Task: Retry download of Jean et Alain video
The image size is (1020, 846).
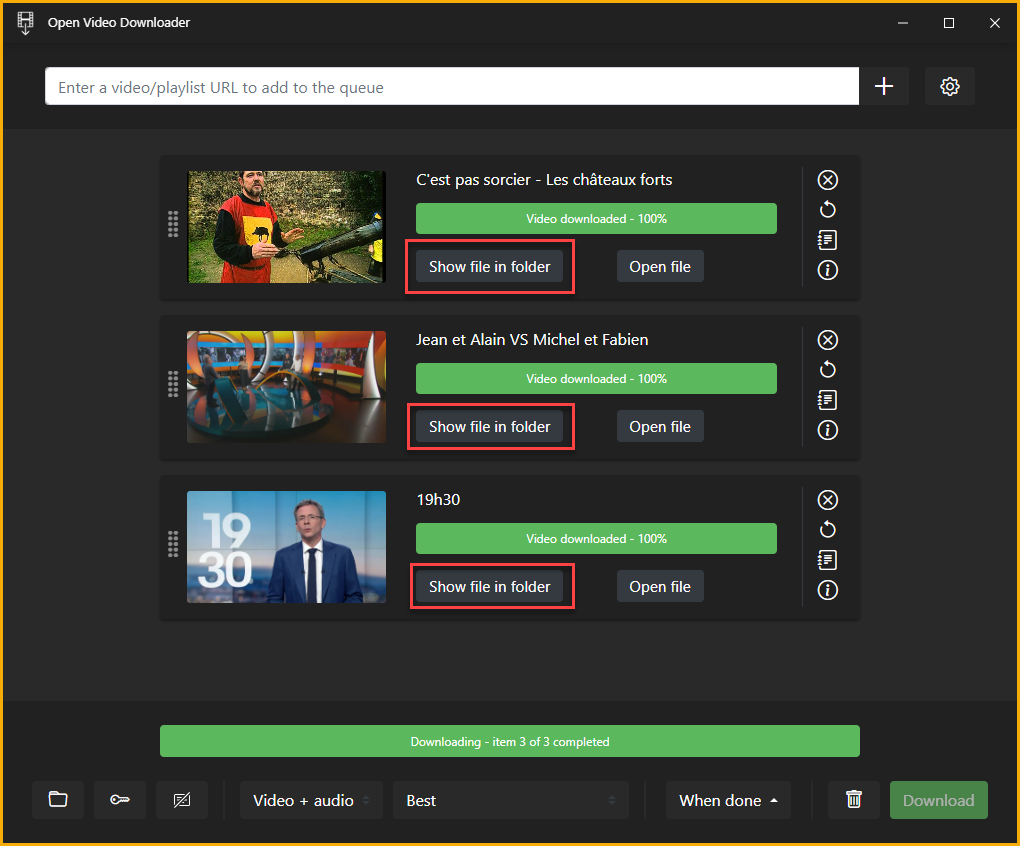Action: click(827, 370)
